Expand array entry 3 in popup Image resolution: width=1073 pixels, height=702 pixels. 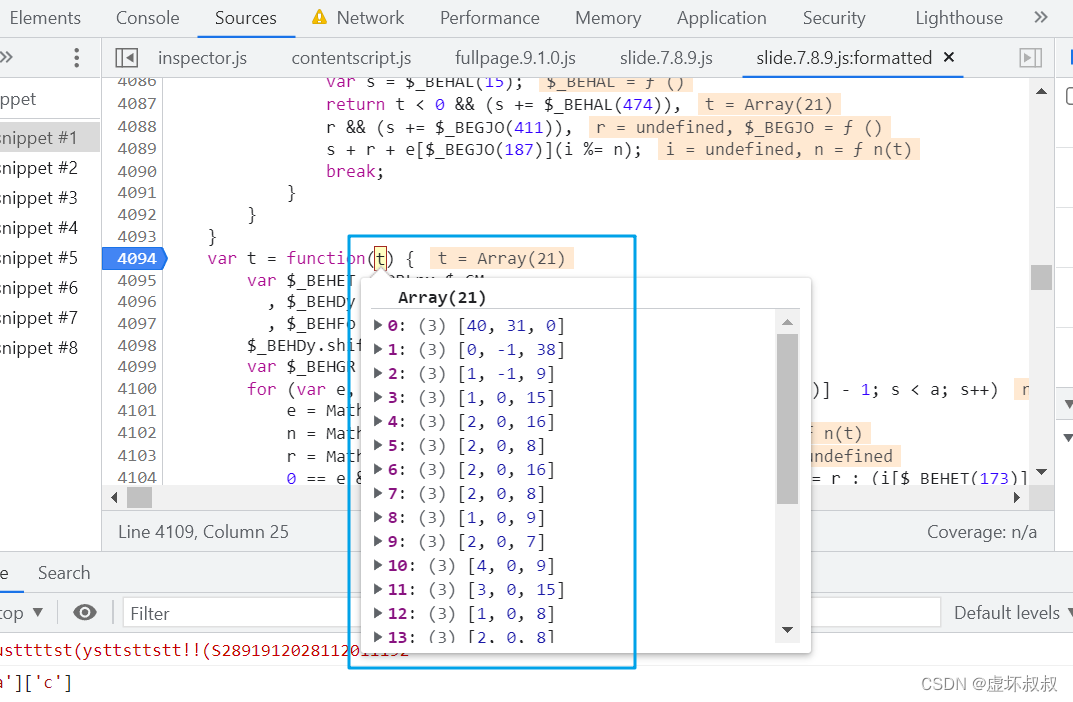pos(377,397)
